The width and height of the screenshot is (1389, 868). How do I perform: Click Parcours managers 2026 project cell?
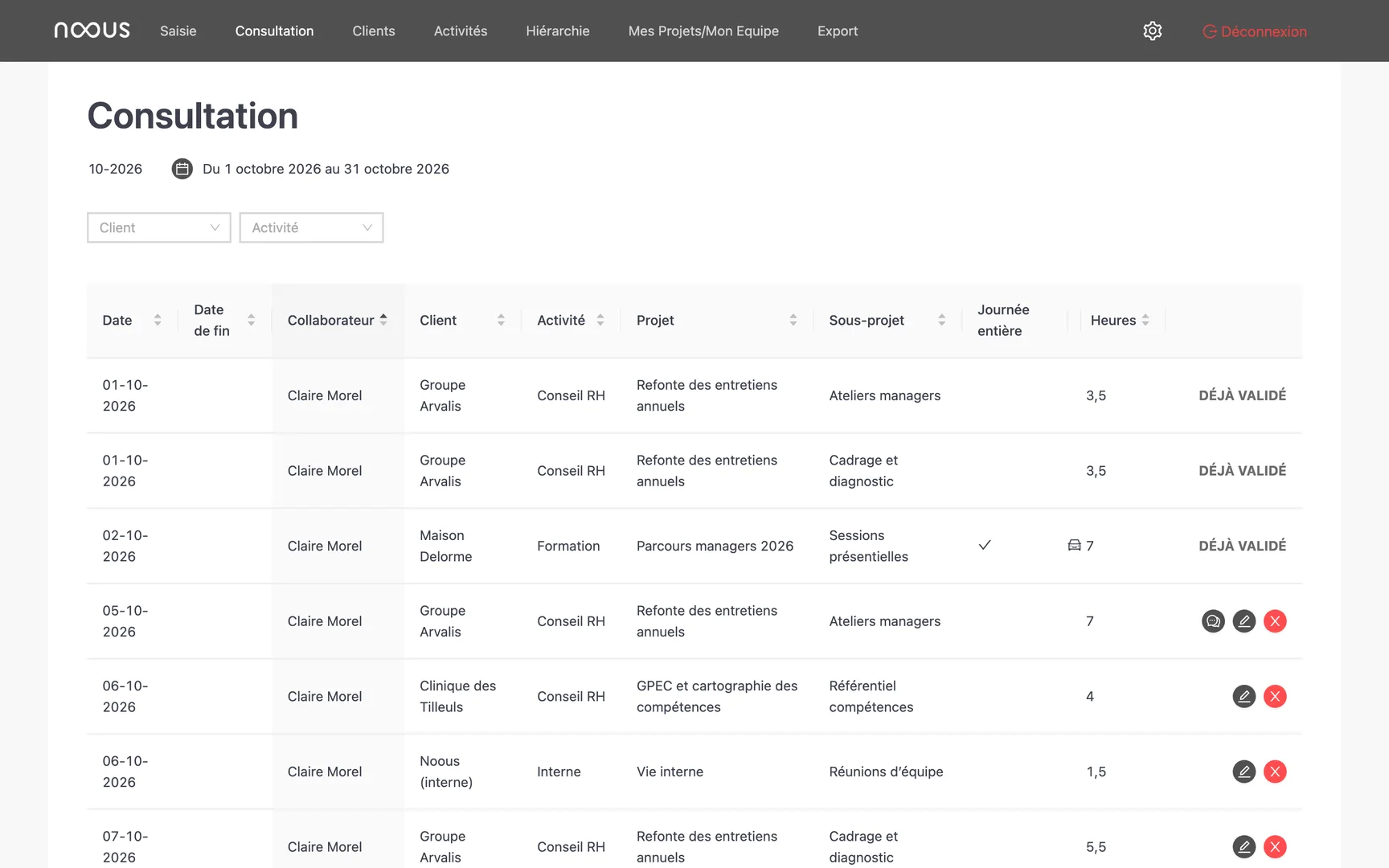coord(715,546)
